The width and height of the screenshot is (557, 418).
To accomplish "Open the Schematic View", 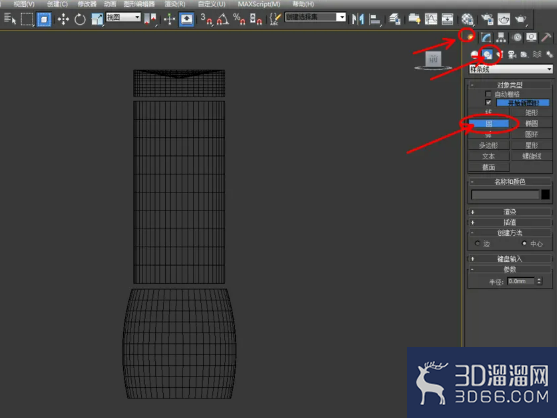I will click(448, 19).
